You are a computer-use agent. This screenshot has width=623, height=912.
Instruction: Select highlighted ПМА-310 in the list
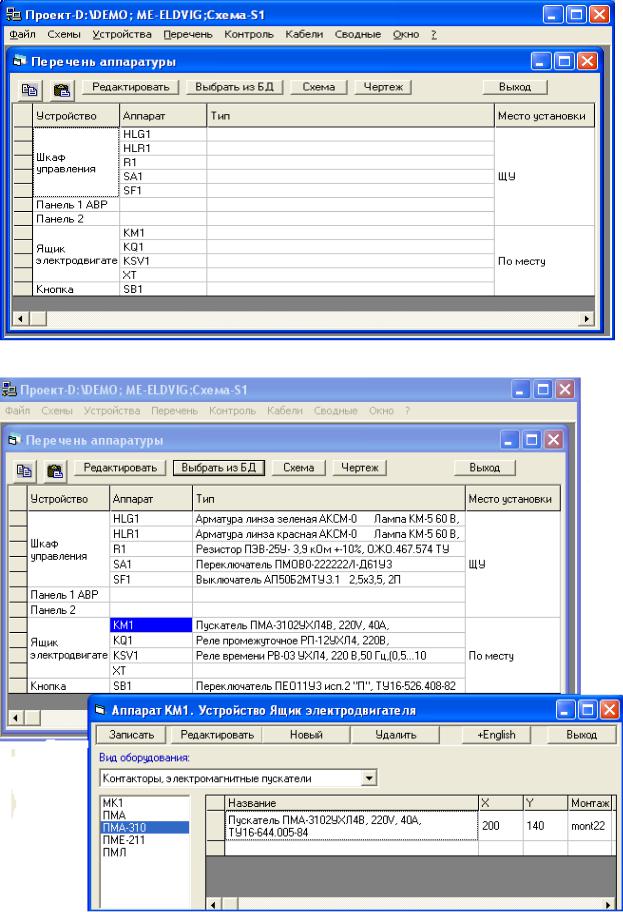pos(145,827)
